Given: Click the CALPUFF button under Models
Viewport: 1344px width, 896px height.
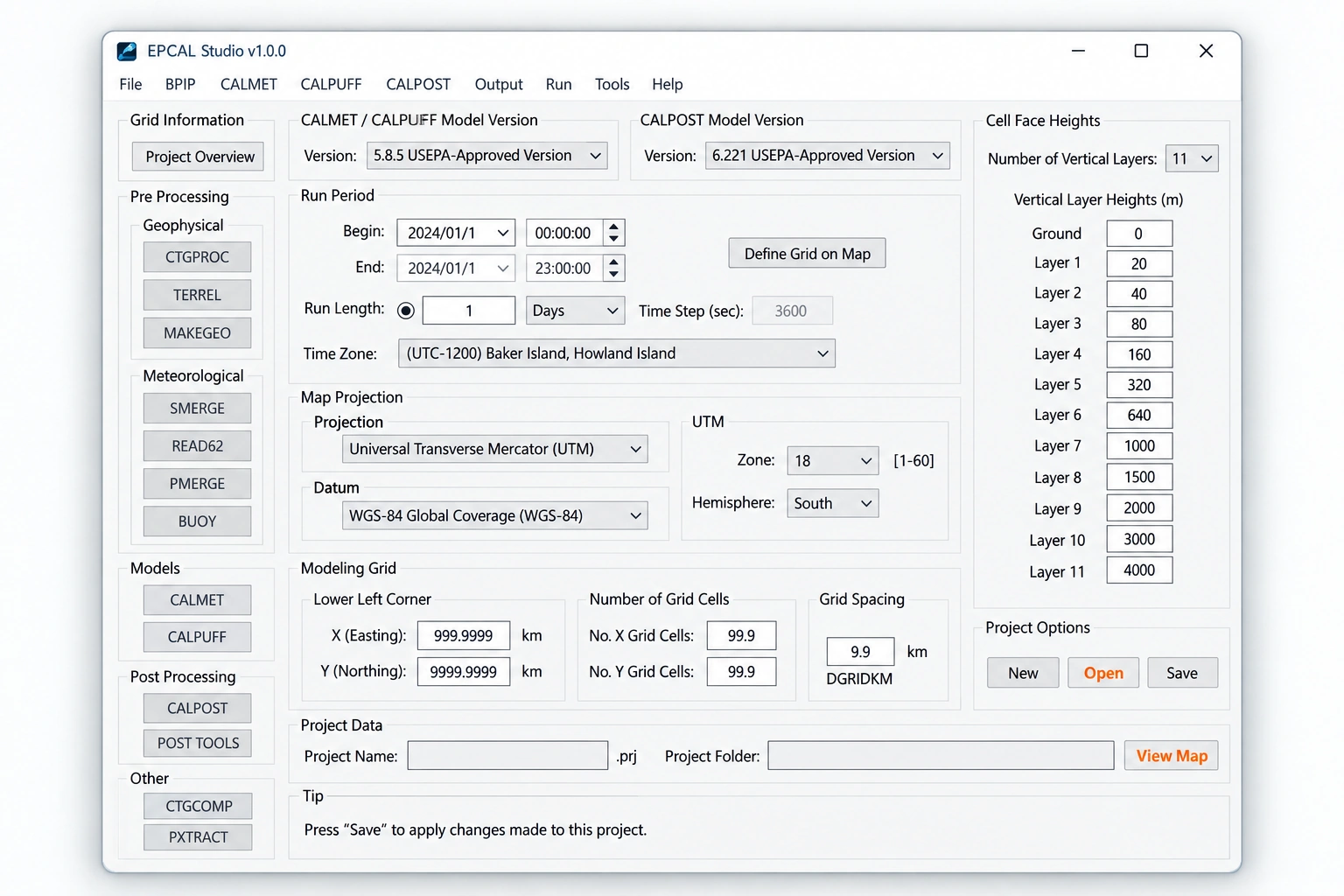Looking at the screenshot, I should coord(197,637).
